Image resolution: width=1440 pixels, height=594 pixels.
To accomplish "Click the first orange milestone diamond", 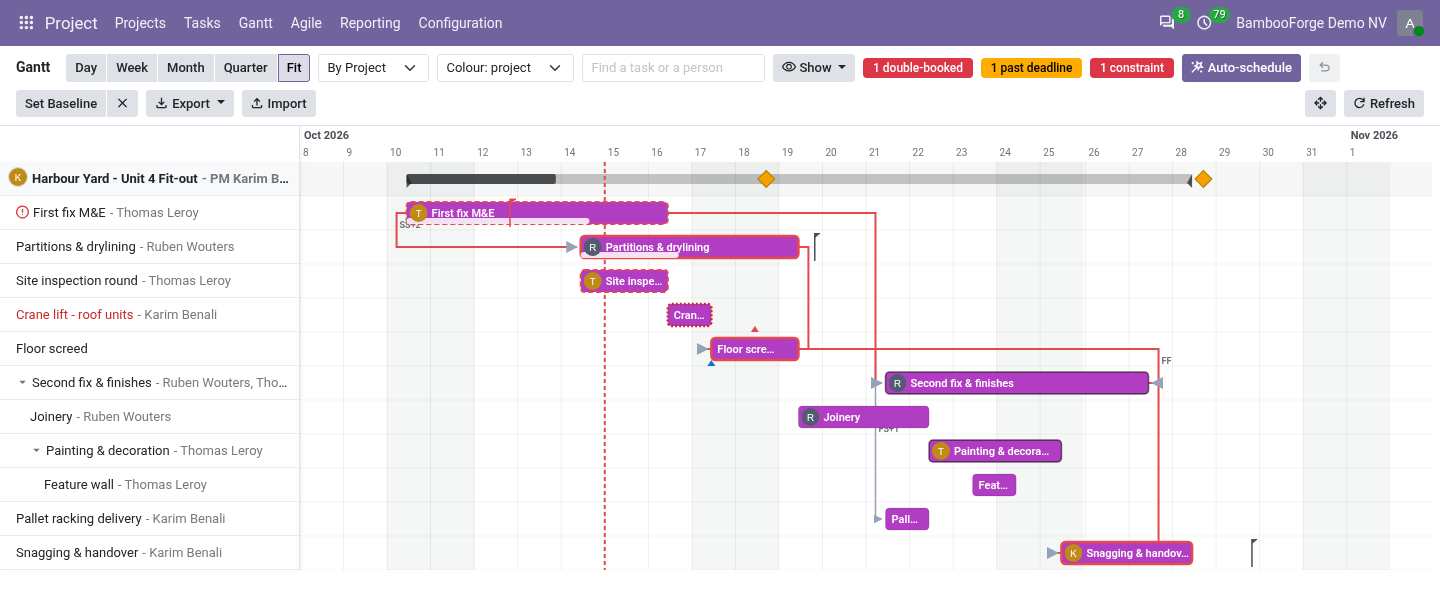I will pyautogui.click(x=766, y=179).
